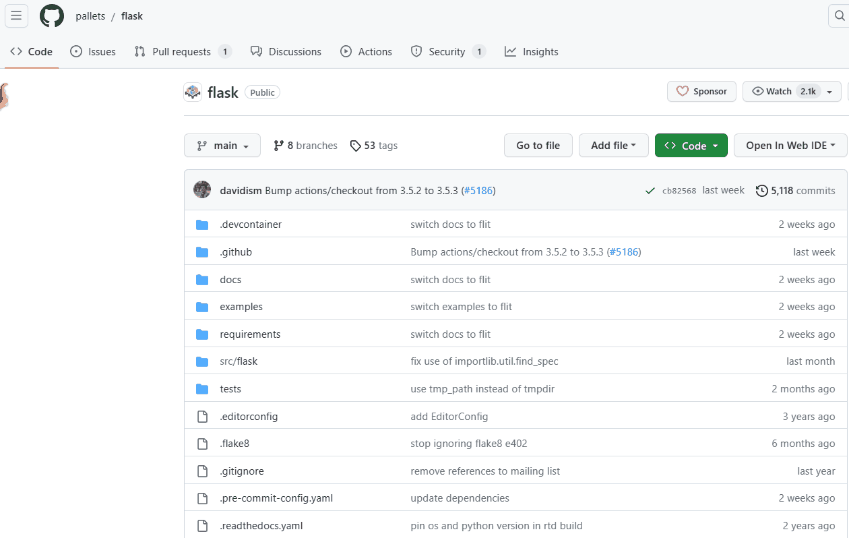This screenshot has height=538, width=849.
Task: Click the pallets owner link
Action: point(90,16)
